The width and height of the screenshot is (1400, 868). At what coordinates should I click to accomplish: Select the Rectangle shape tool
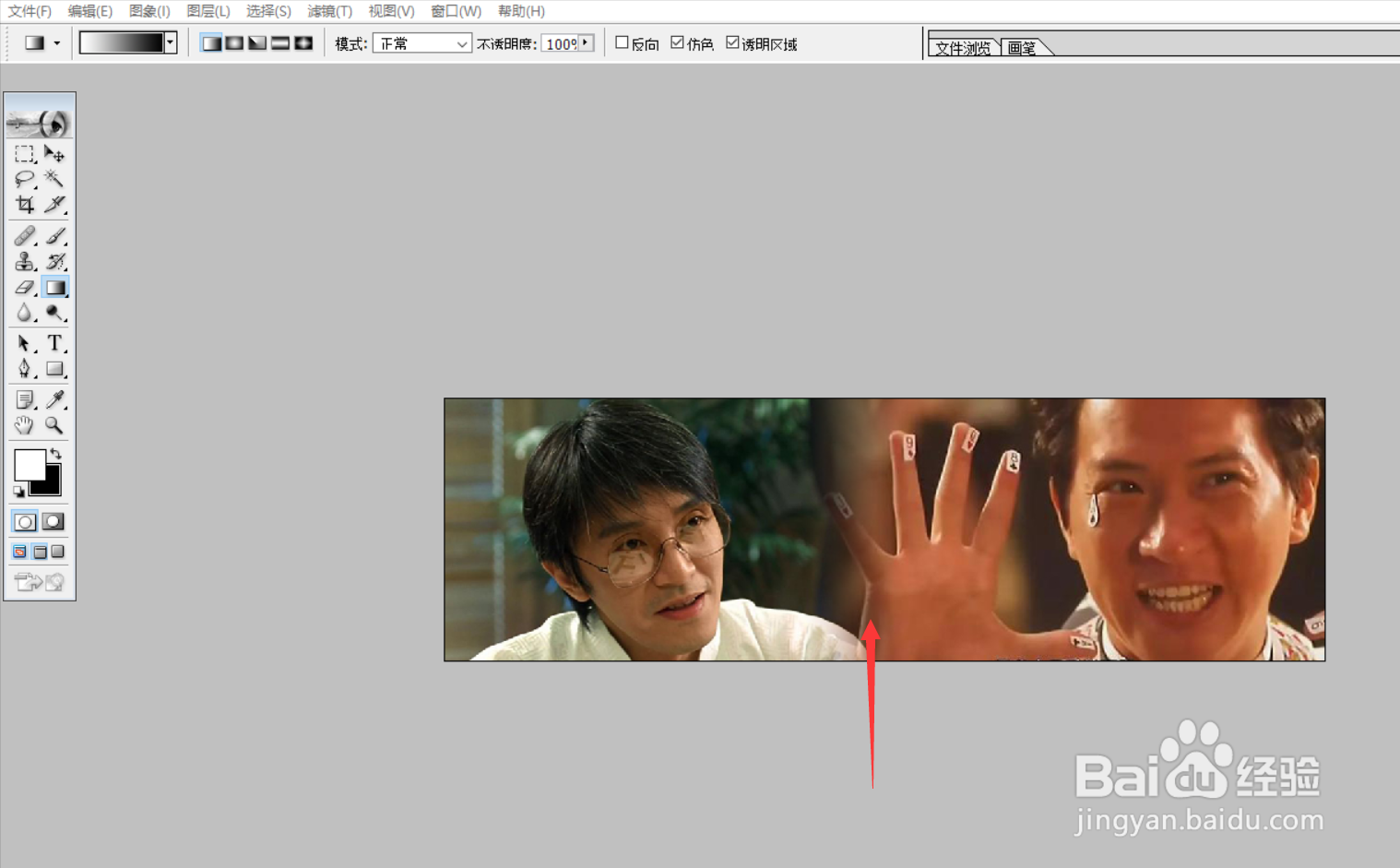click(x=54, y=369)
